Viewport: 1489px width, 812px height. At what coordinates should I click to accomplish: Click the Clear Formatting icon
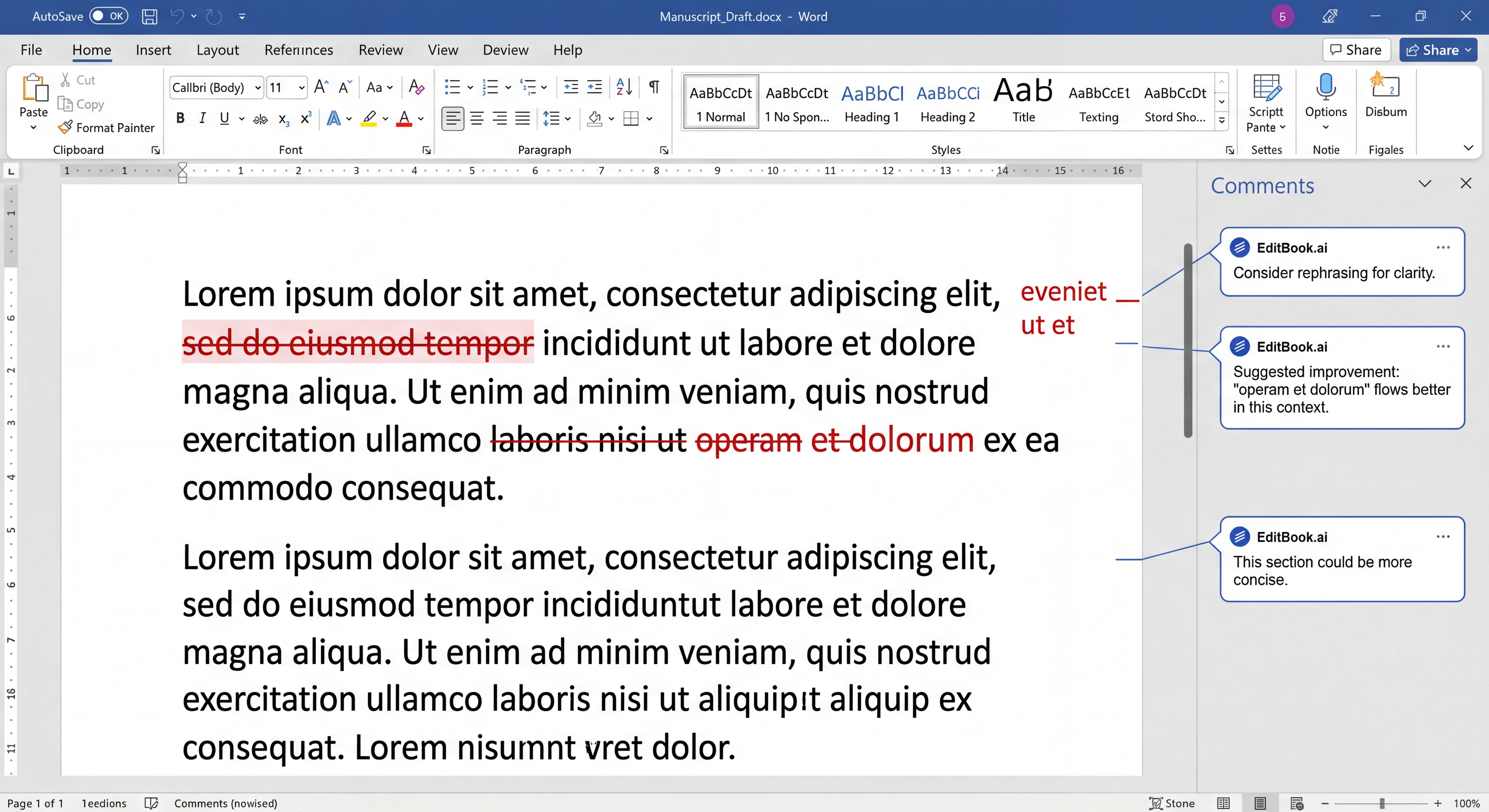[x=416, y=87]
